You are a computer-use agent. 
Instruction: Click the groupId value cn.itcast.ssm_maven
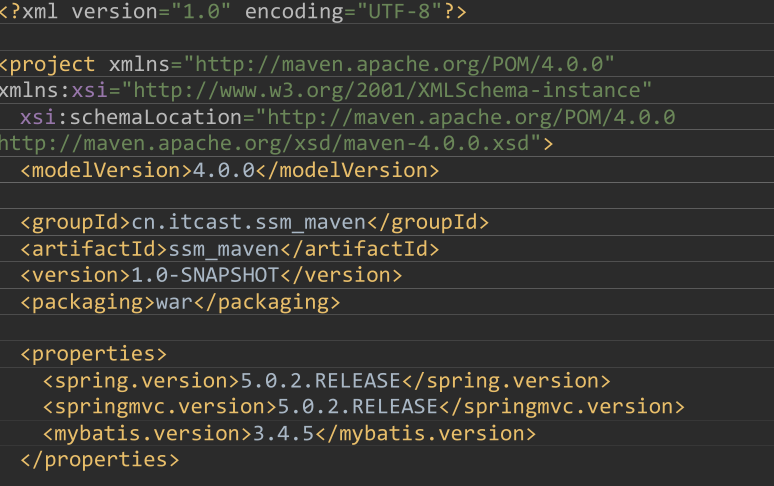click(x=249, y=222)
